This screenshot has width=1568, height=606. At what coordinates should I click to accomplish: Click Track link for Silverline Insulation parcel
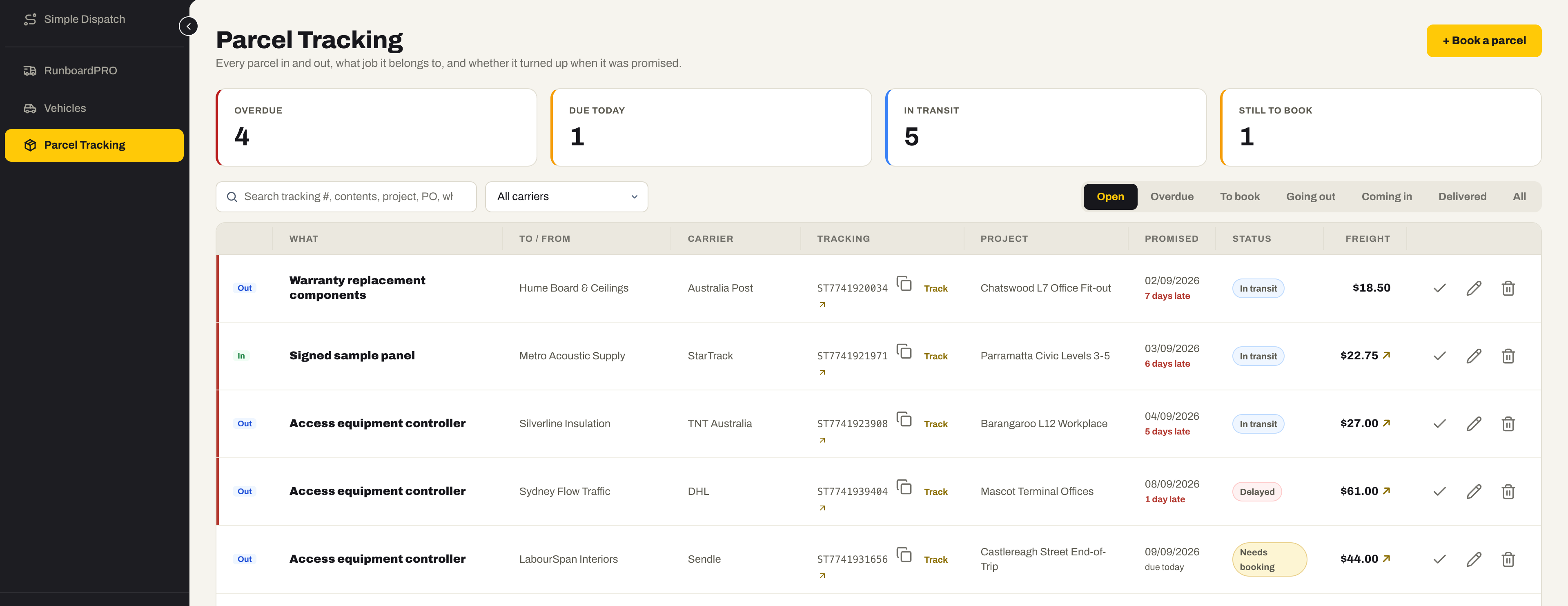click(x=935, y=424)
